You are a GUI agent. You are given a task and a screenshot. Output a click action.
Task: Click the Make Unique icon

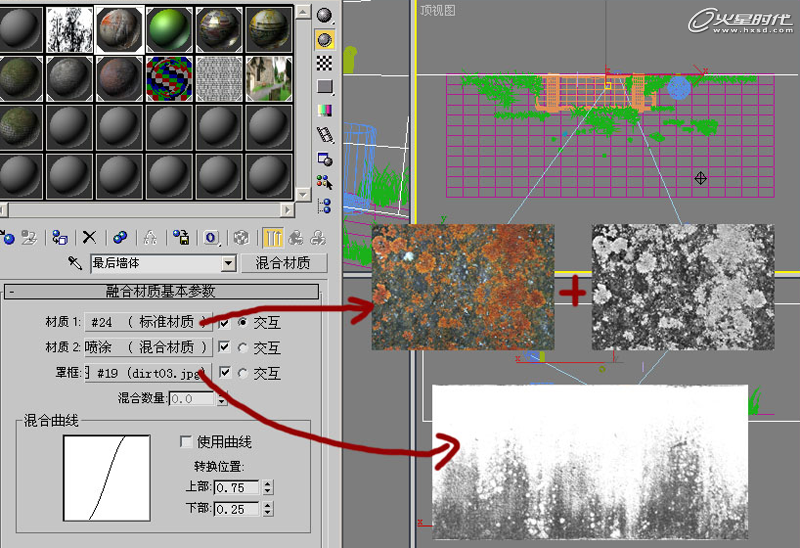click(150, 237)
